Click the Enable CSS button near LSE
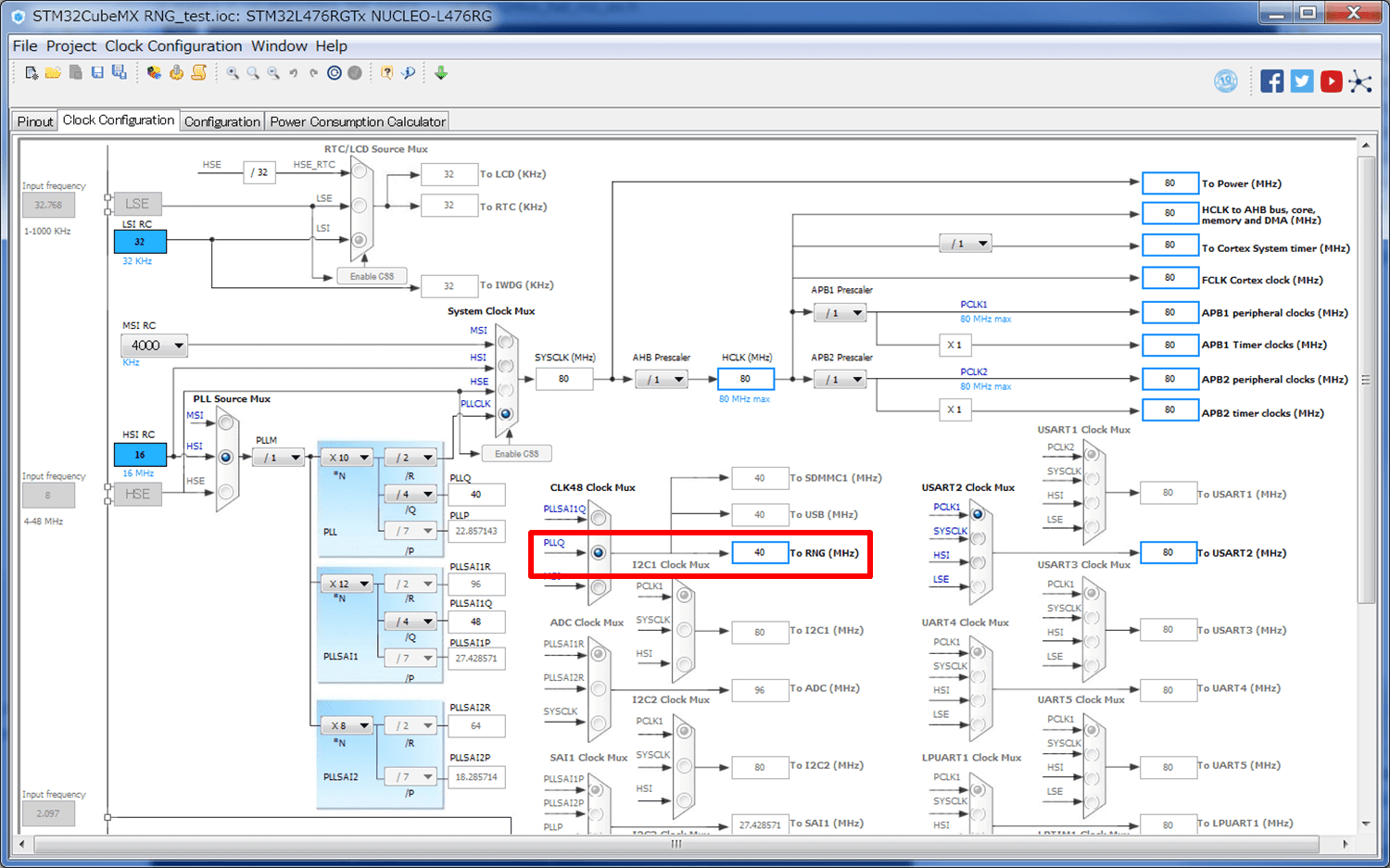This screenshot has width=1390, height=868. [372, 276]
